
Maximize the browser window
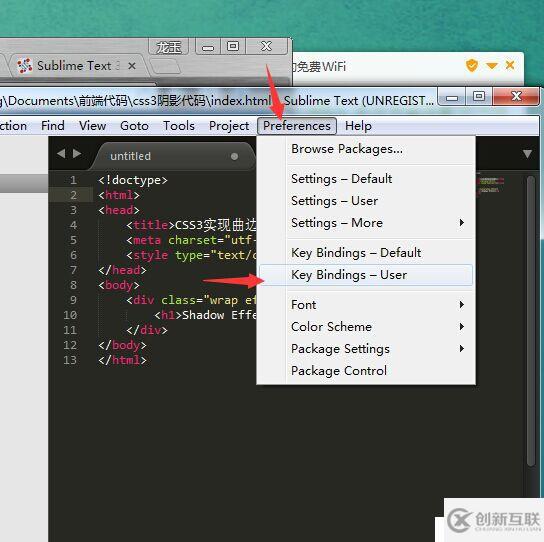click(233, 46)
